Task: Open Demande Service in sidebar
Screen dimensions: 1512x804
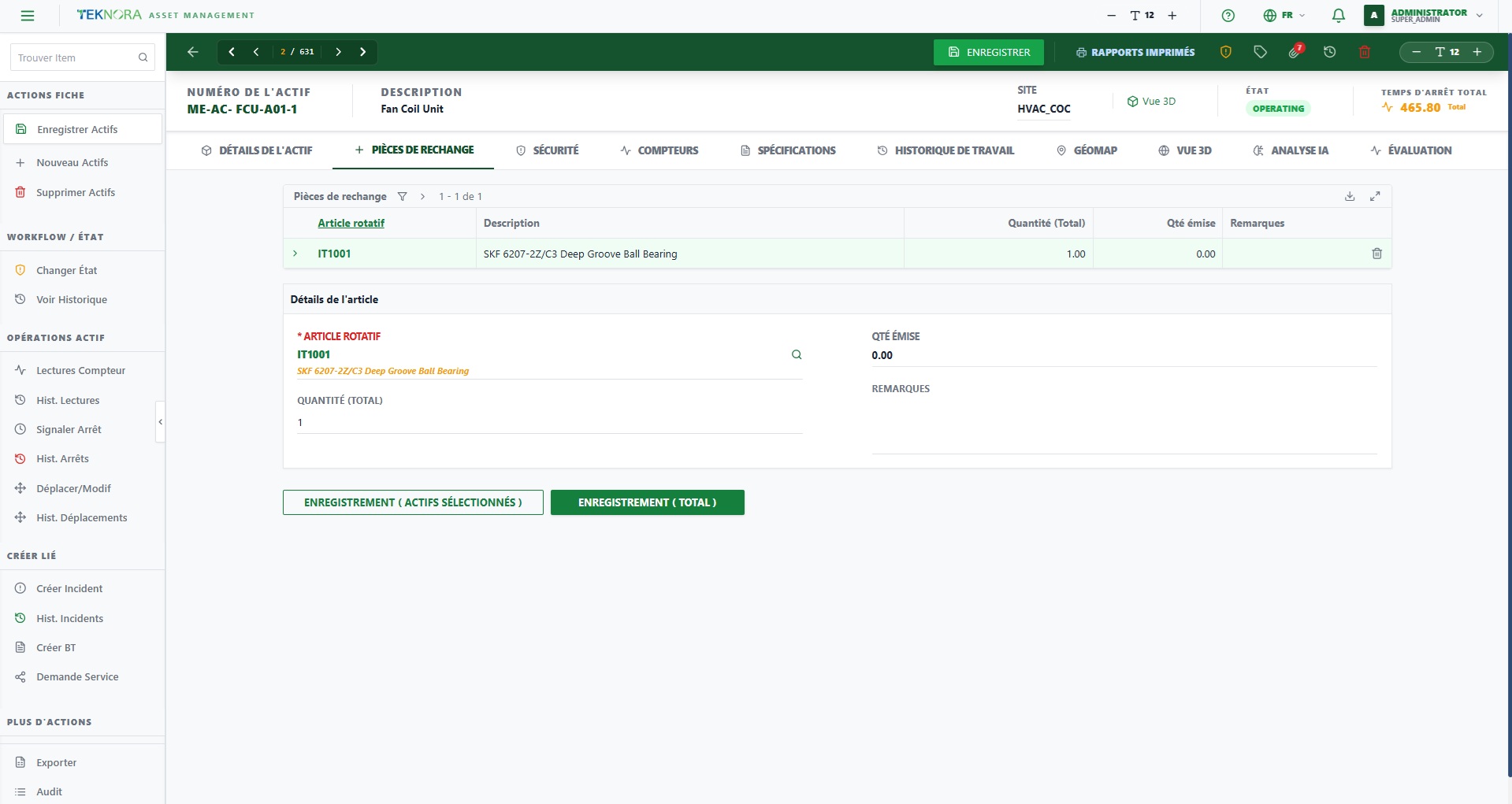Action: [x=77, y=676]
